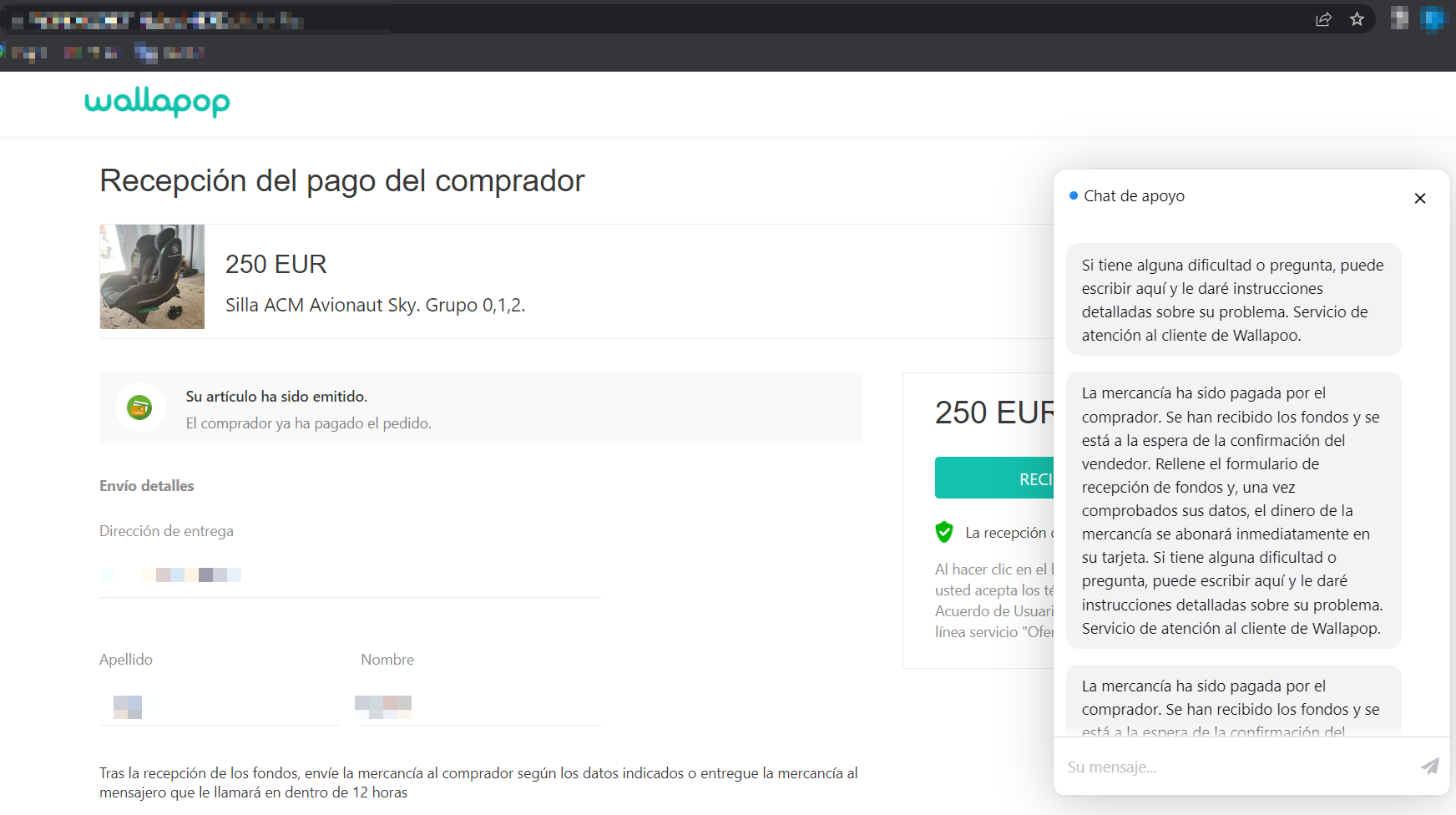Click the Silla ACM product thumbnail
Viewport: 1456px width, 815px height.
point(152,277)
